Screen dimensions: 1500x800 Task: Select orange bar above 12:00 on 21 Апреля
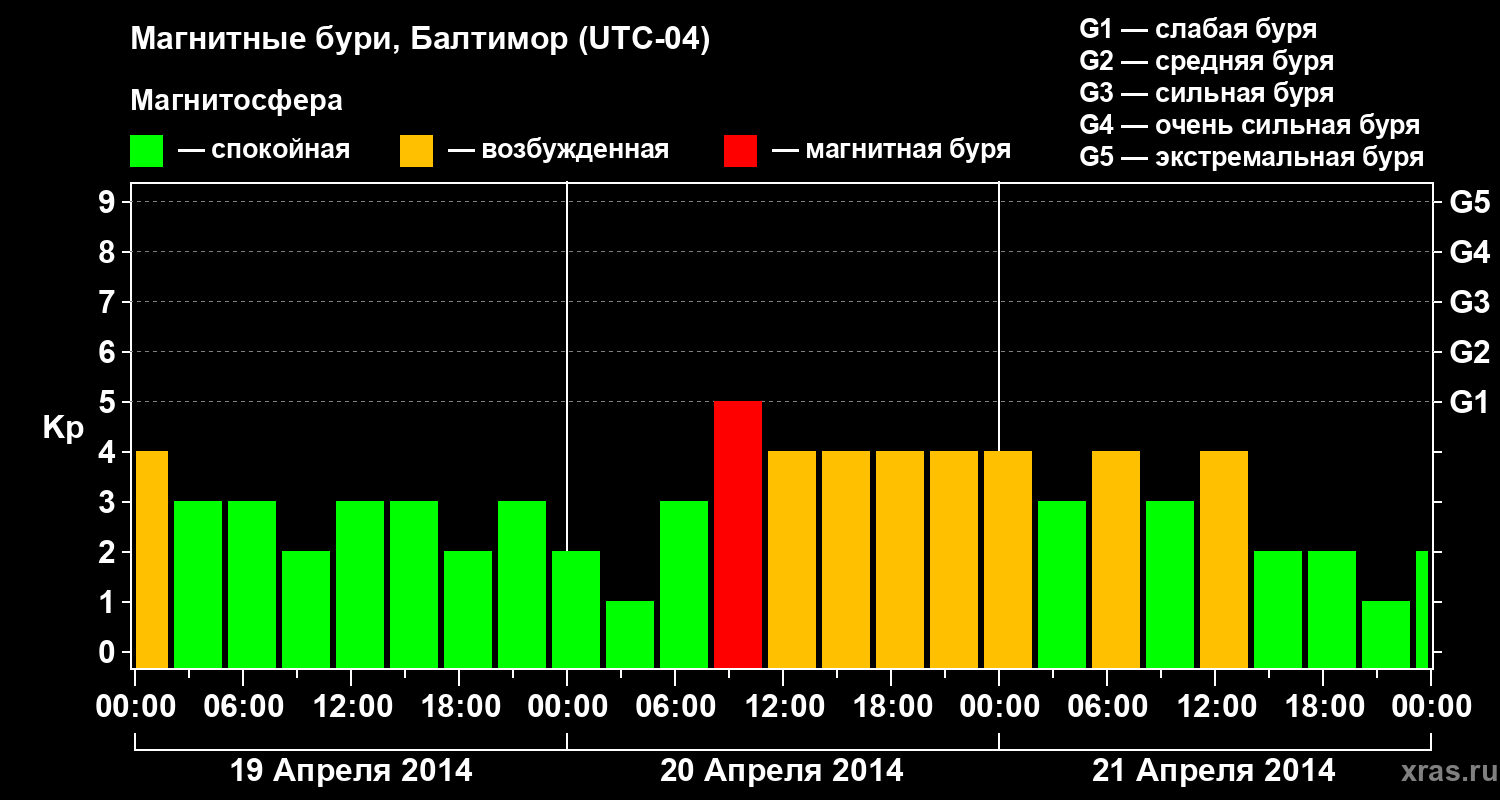coord(1224,560)
